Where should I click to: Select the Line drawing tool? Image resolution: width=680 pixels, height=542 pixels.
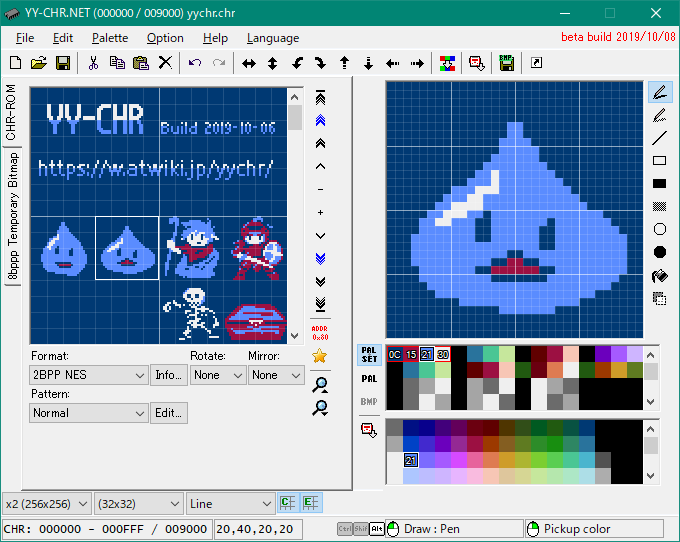coord(660,138)
